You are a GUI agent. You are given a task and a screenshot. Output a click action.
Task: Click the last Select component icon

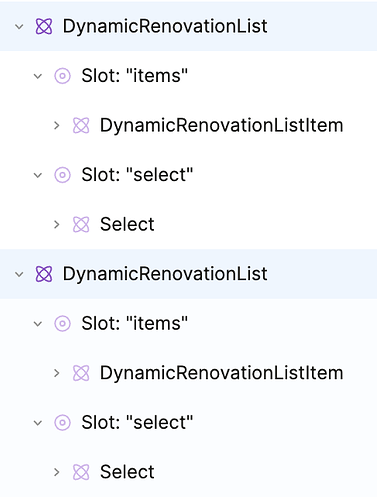pos(81,472)
